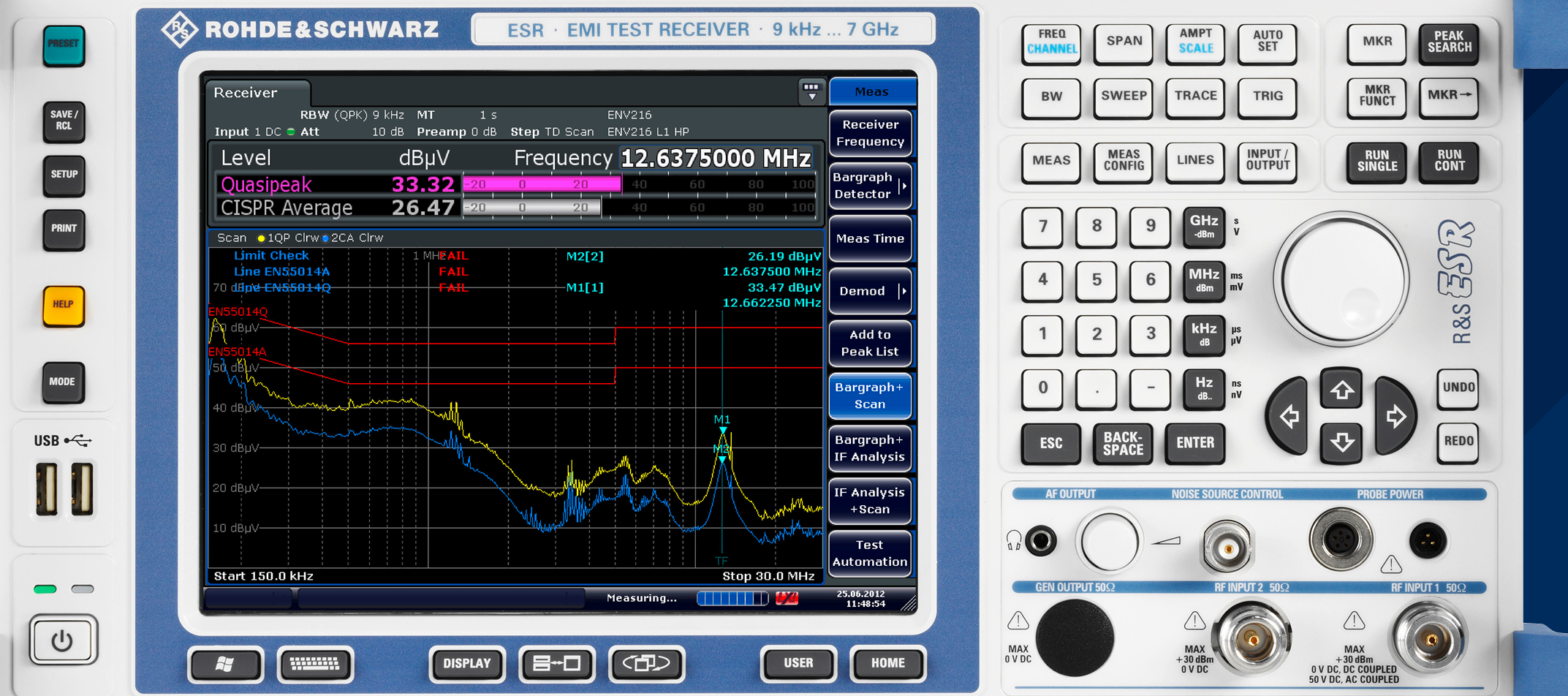Click the BACKSPACE key
The height and width of the screenshot is (696, 1568).
coord(1123,443)
